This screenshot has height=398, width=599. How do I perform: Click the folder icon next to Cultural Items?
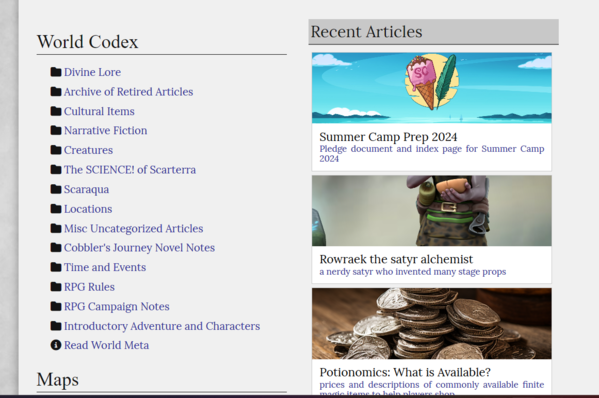(x=56, y=111)
